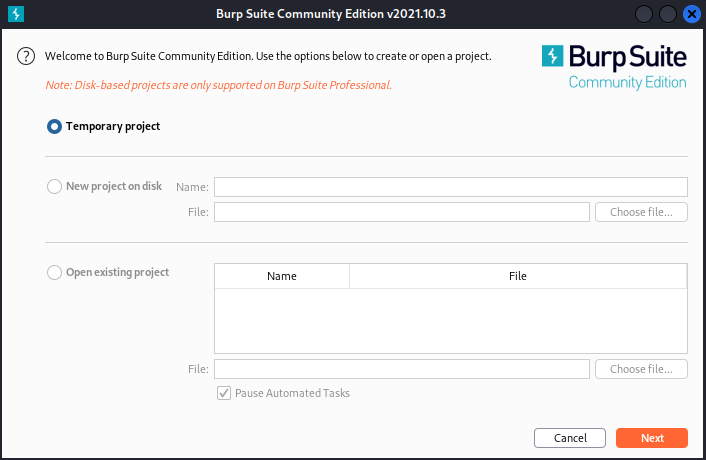
Task: Minimize the Burp Suite window
Action: (644, 14)
